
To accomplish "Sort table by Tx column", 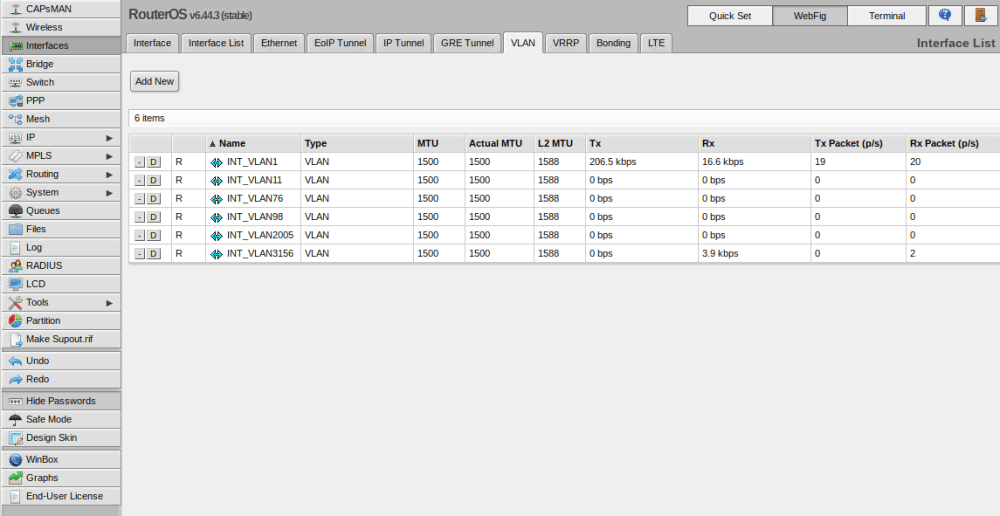I will (642, 144).
